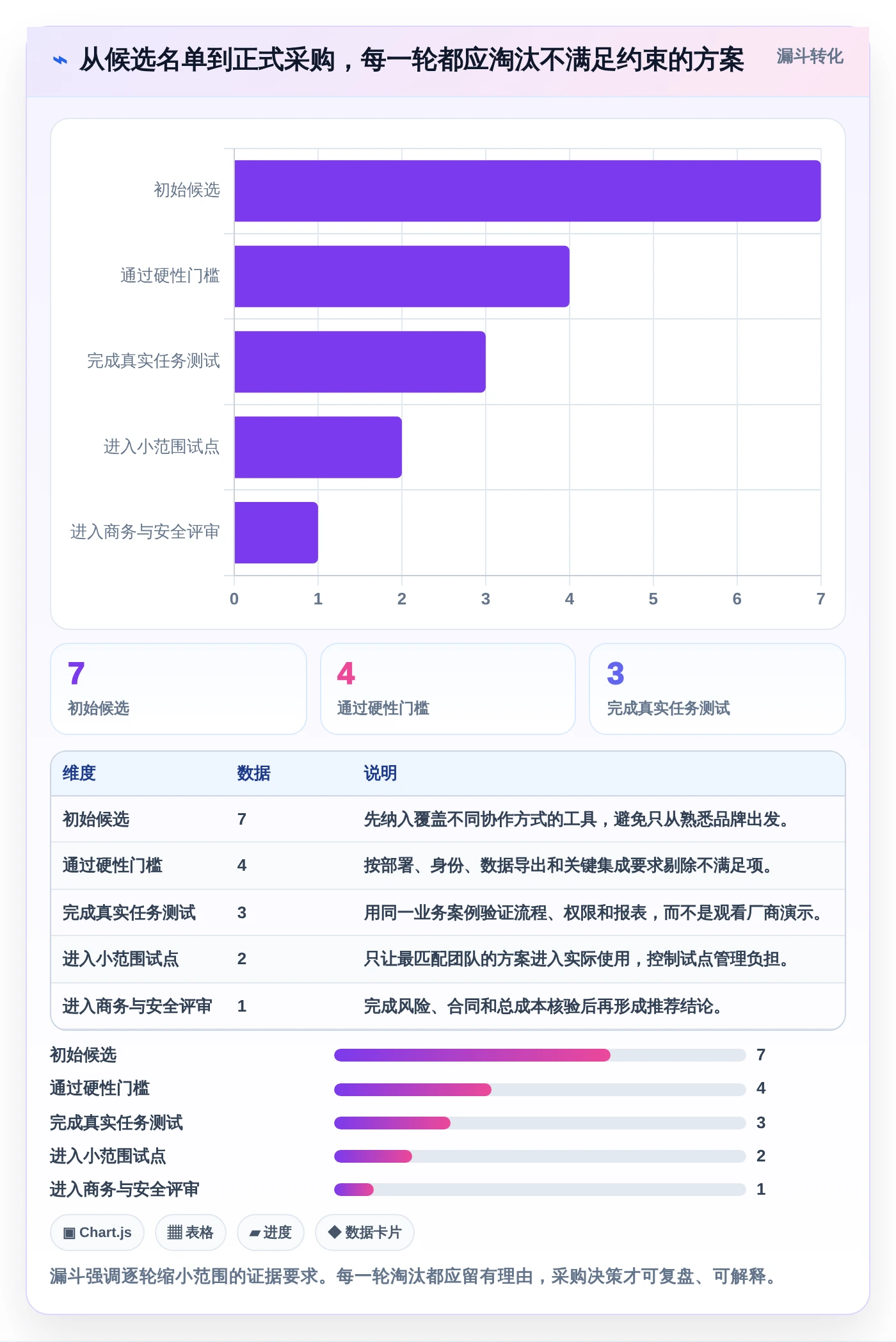Click the 进度 chip
Viewport: 896px width, 1342px height.
[x=271, y=1233]
